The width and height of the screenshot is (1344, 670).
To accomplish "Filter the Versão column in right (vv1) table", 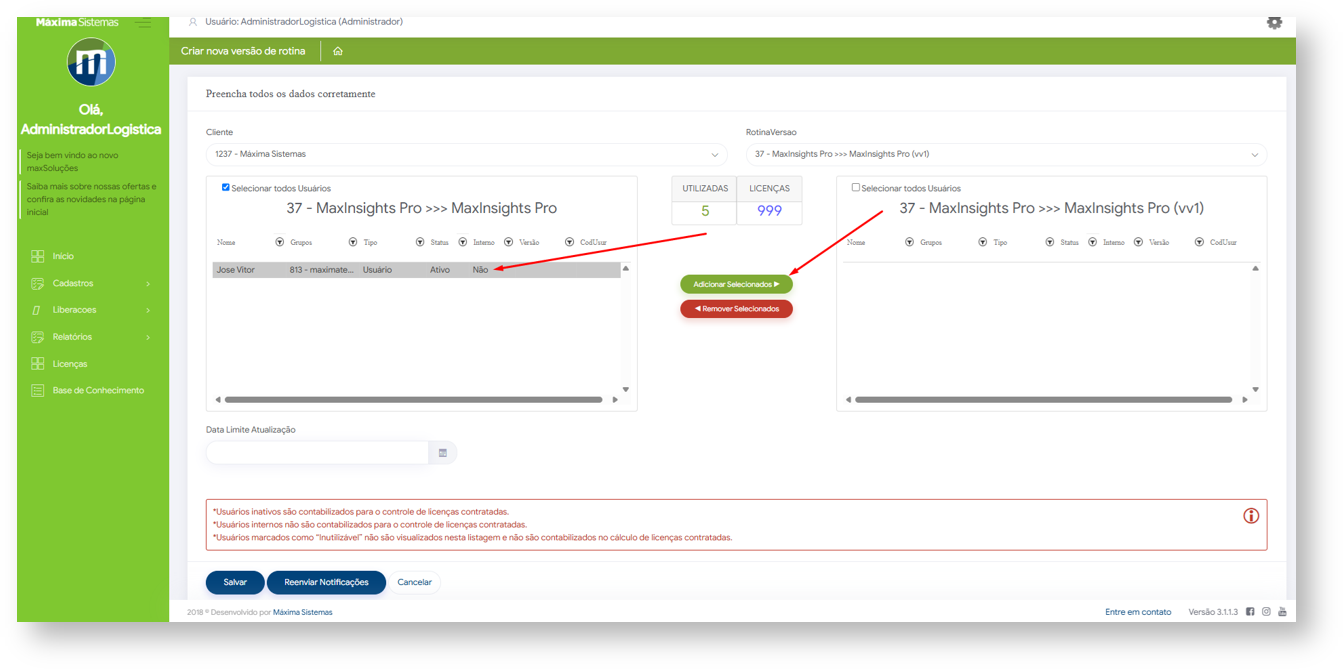I will click(1199, 243).
